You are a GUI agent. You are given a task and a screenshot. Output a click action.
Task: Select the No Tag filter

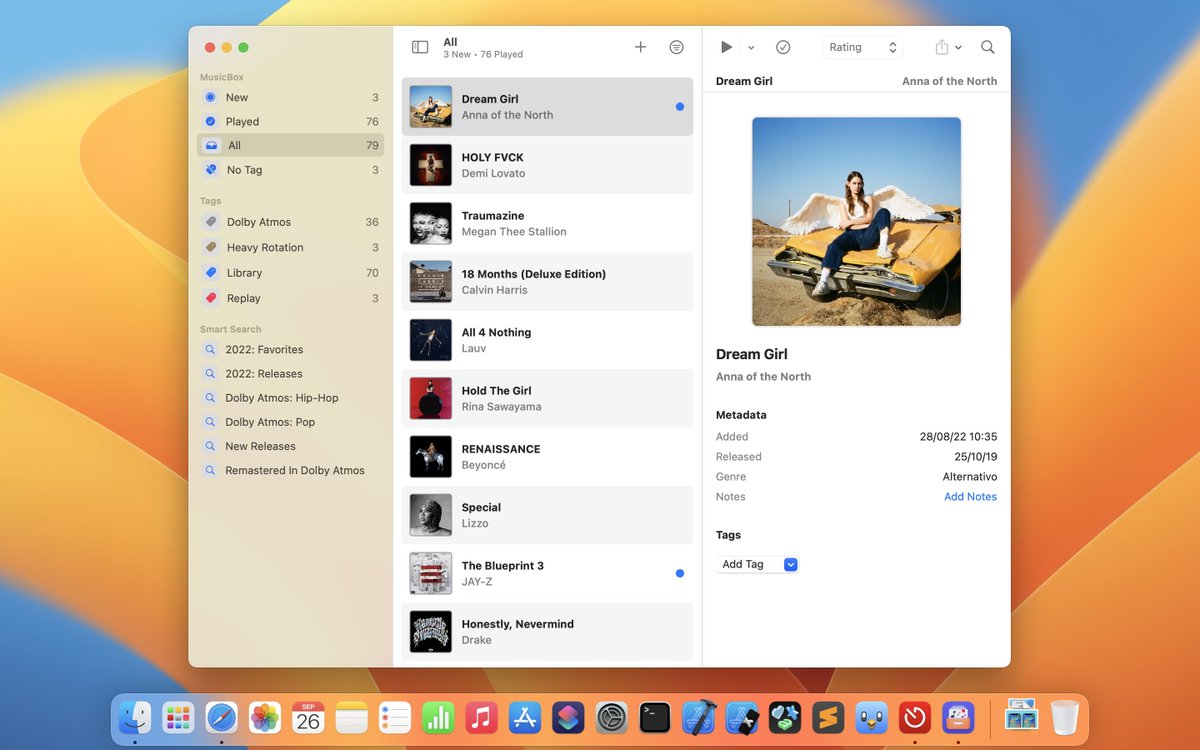pos(290,170)
